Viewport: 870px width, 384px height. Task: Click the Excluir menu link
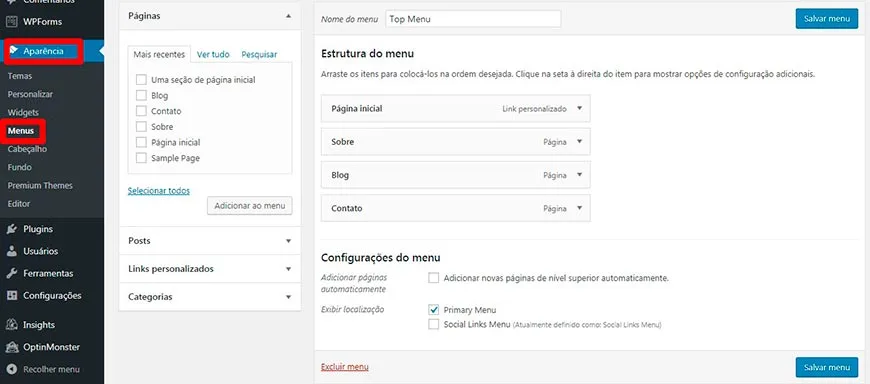tap(345, 367)
